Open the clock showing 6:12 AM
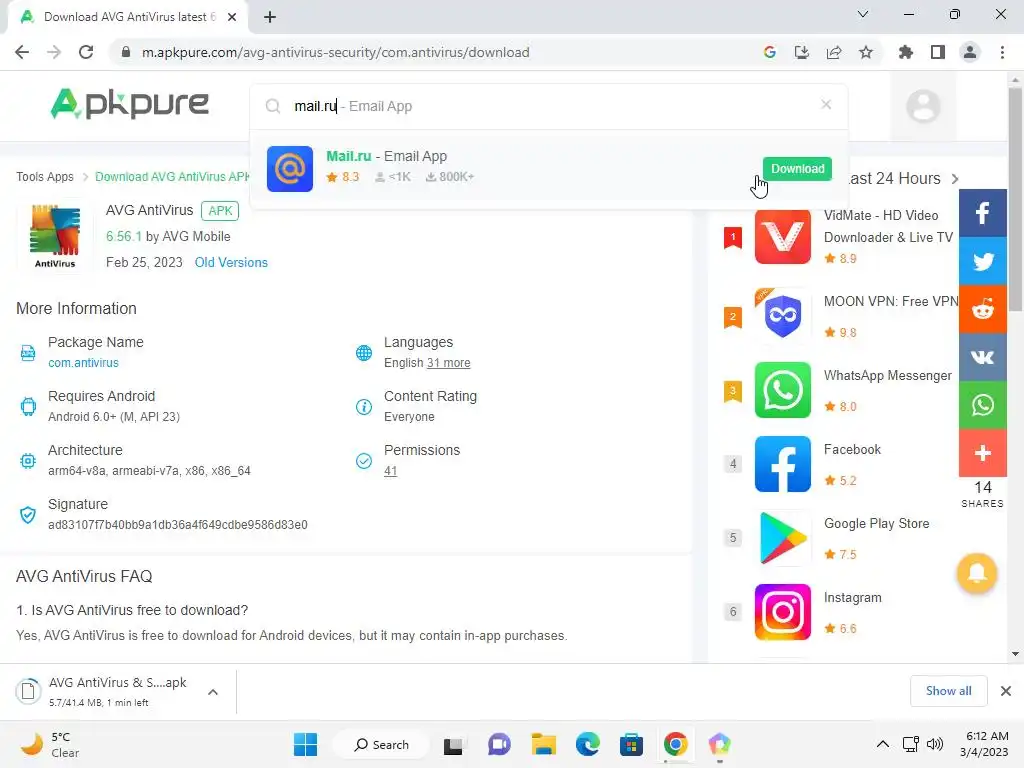This screenshot has height=768, width=1024. pyautogui.click(x=985, y=744)
